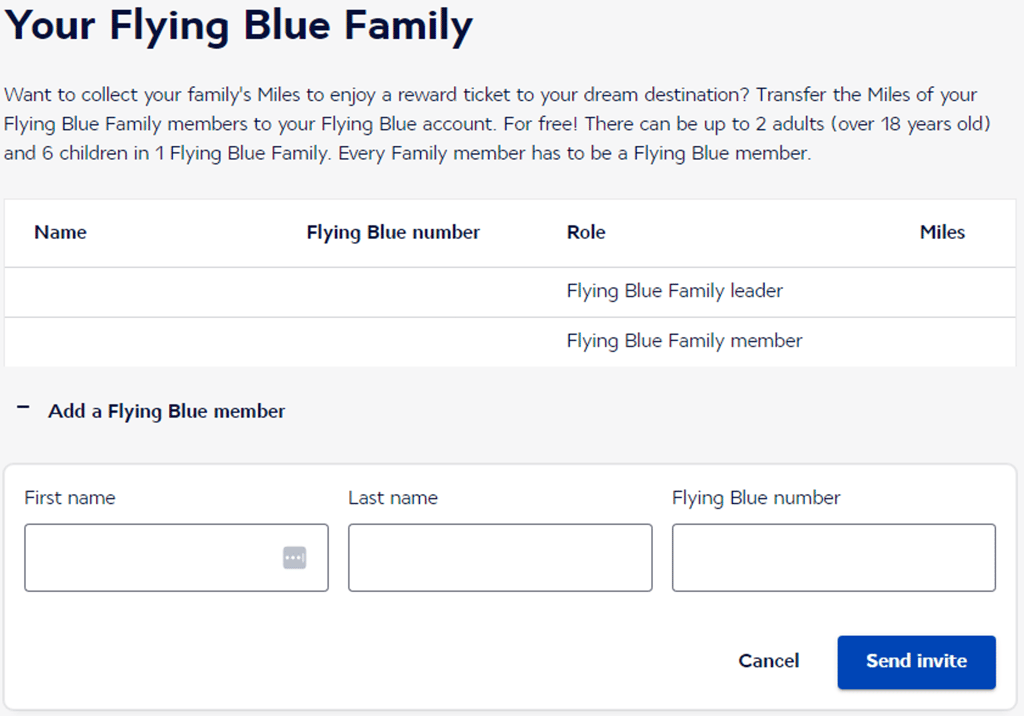Click the Last name field label

click(393, 498)
